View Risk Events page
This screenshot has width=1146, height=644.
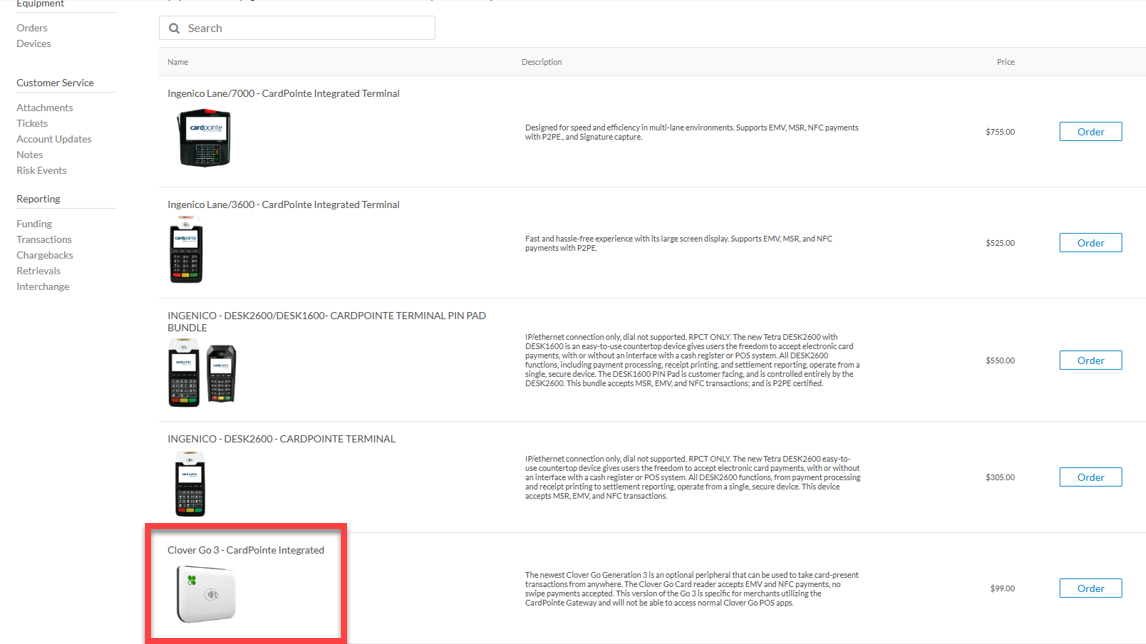pyautogui.click(x=41, y=171)
